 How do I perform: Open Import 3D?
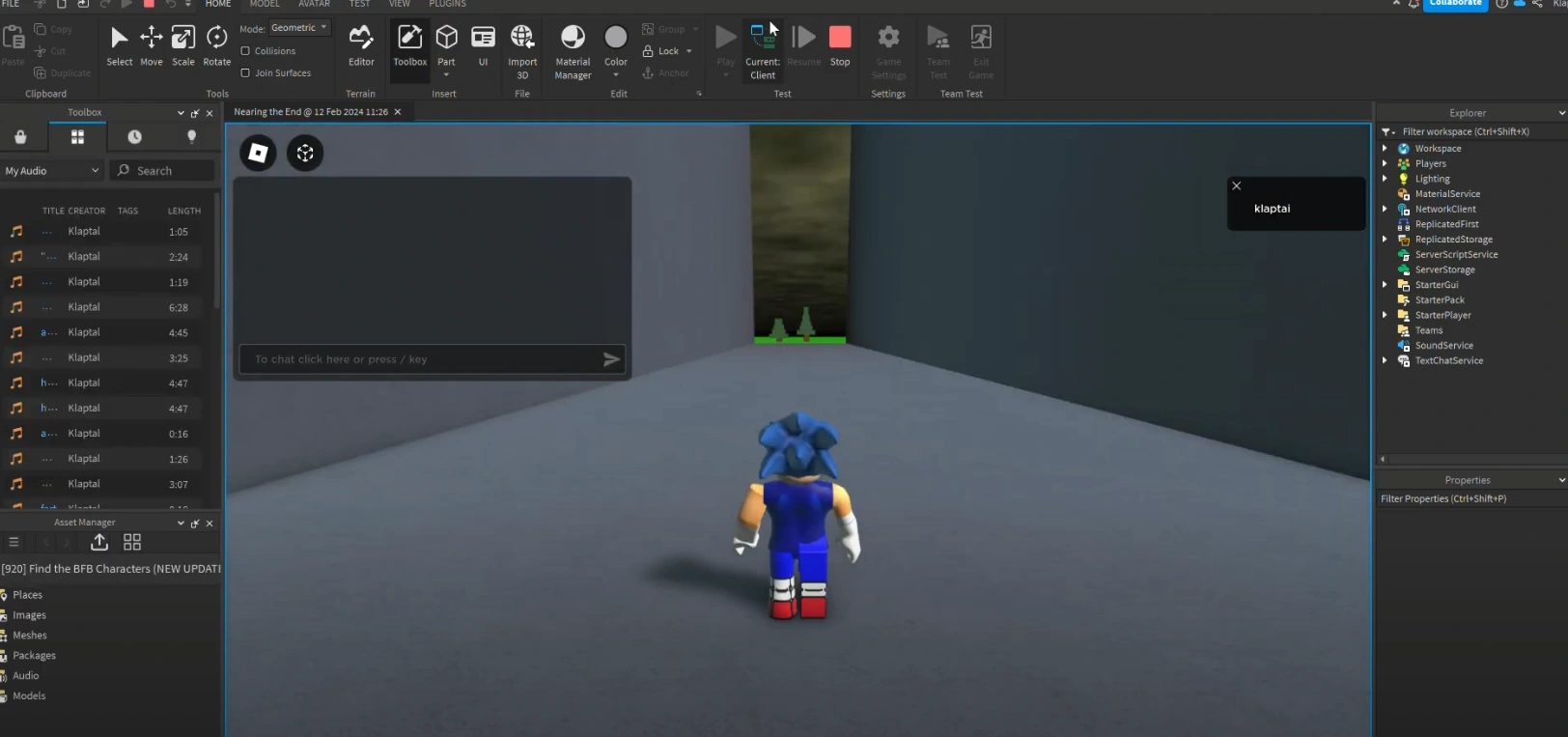tap(522, 51)
